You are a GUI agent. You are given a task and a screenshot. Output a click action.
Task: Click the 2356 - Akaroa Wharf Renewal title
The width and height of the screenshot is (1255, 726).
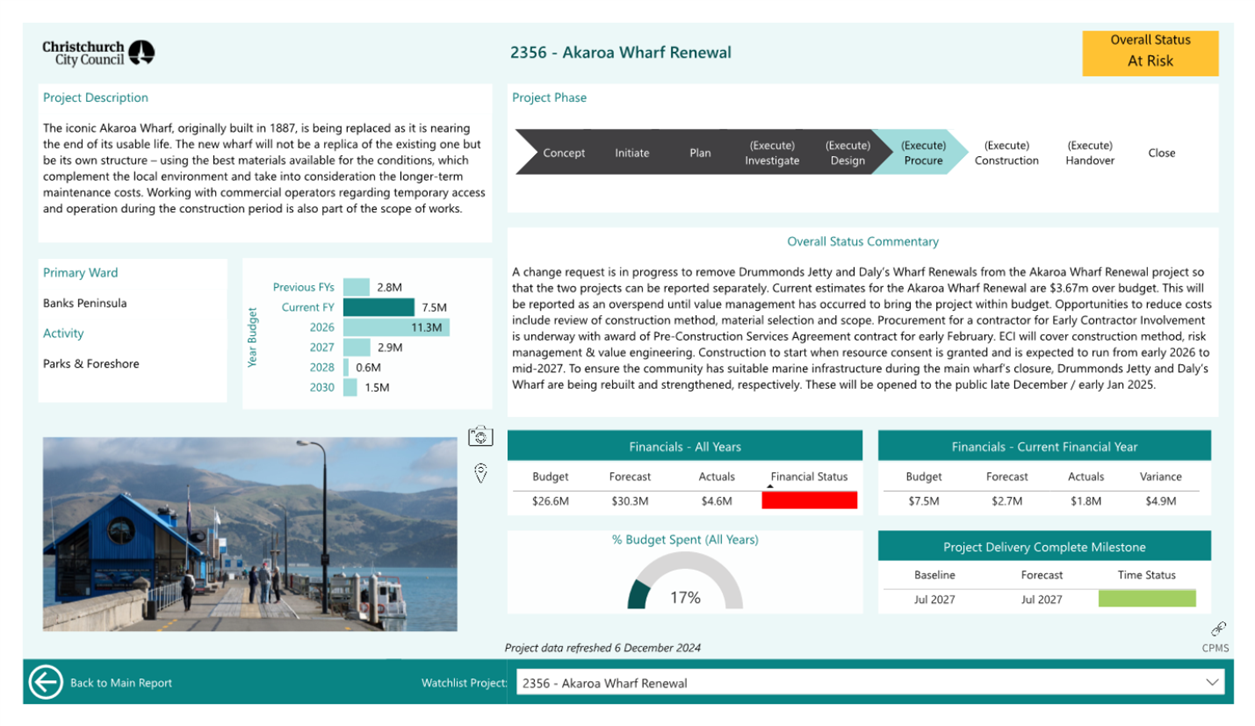pyautogui.click(x=620, y=52)
